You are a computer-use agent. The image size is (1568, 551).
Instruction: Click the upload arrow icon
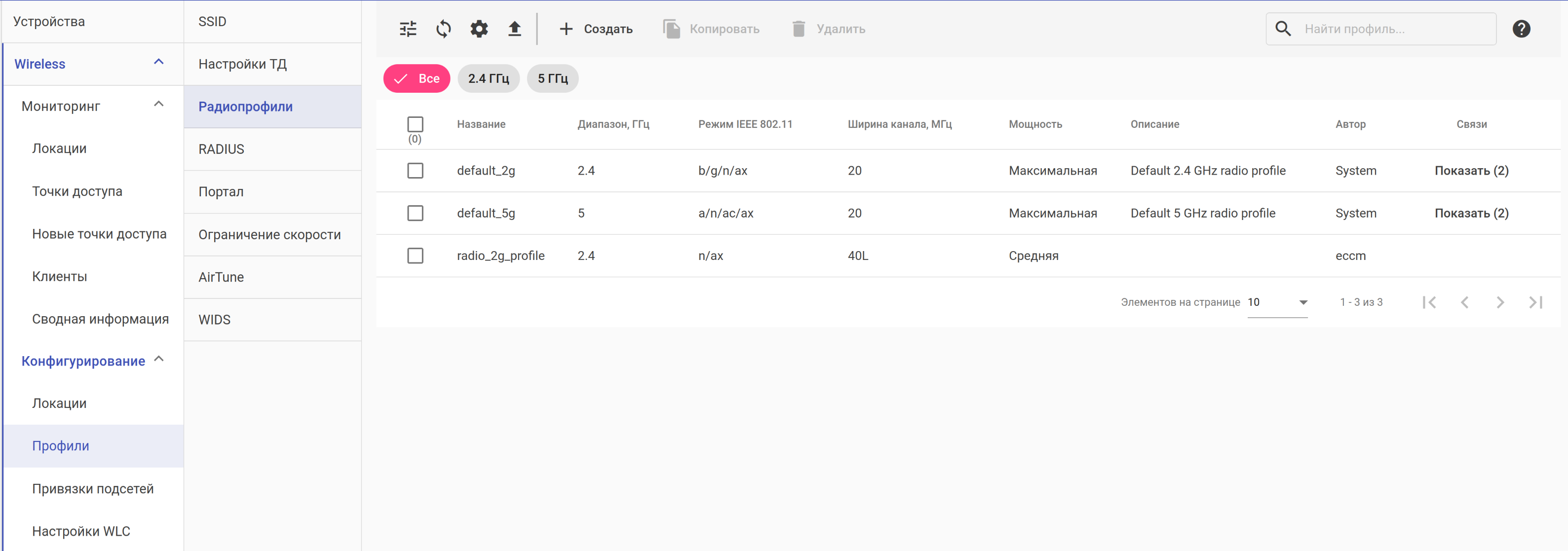click(514, 29)
